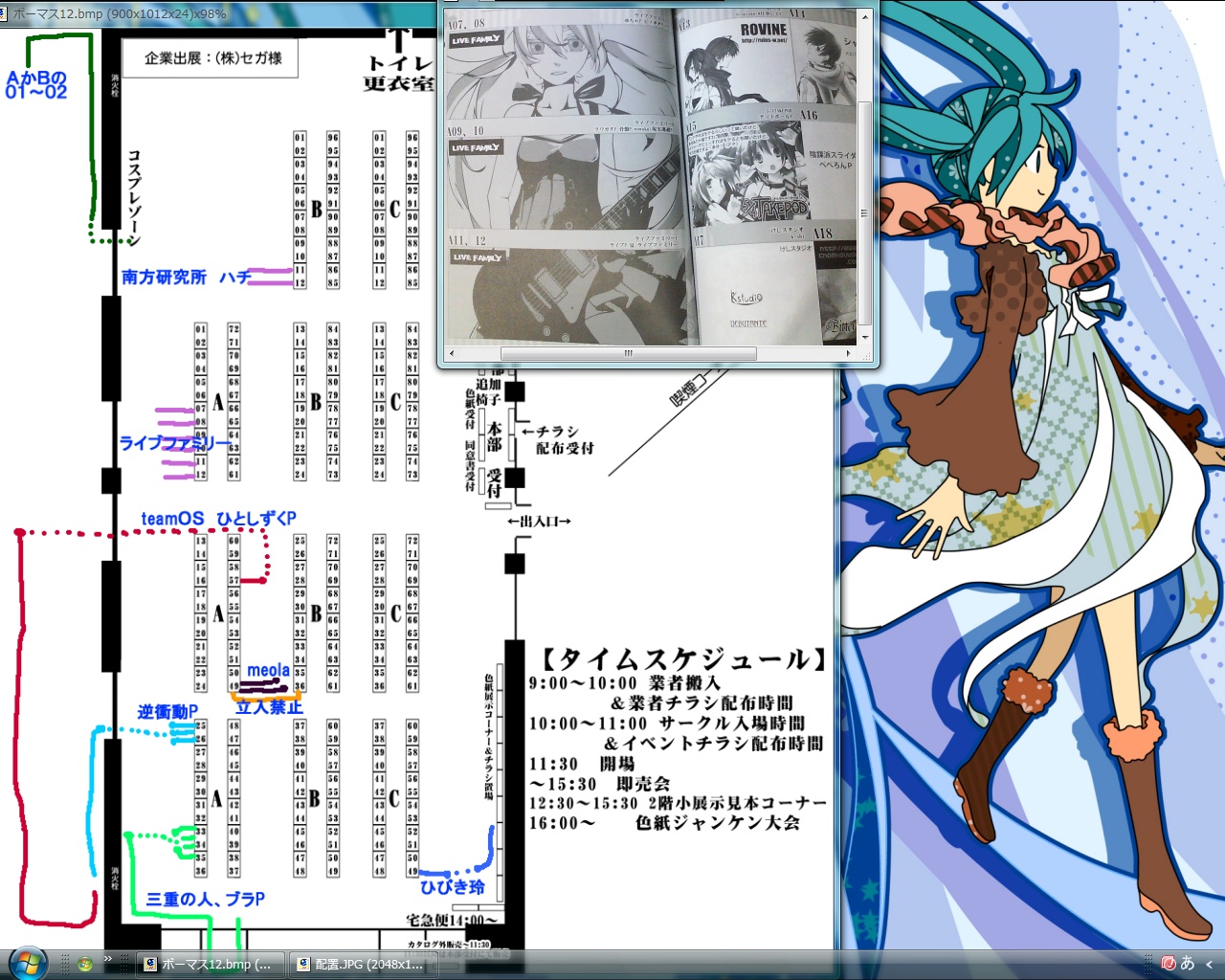Click the red IME icon in the tray
Image resolution: width=1225 pixels, height=980 pixels.
pos(1169,963)
